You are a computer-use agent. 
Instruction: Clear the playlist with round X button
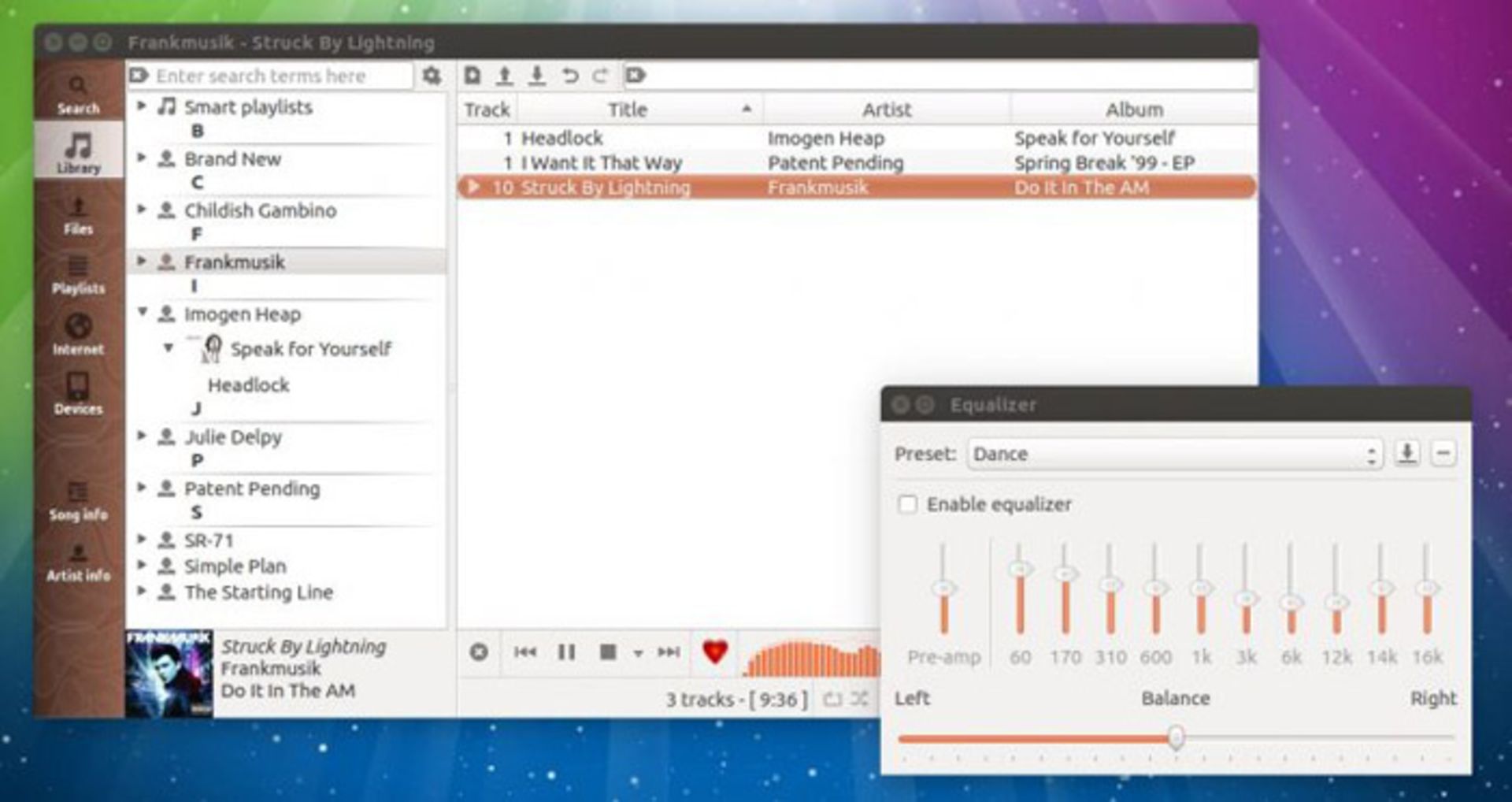(x=479, y=652)
